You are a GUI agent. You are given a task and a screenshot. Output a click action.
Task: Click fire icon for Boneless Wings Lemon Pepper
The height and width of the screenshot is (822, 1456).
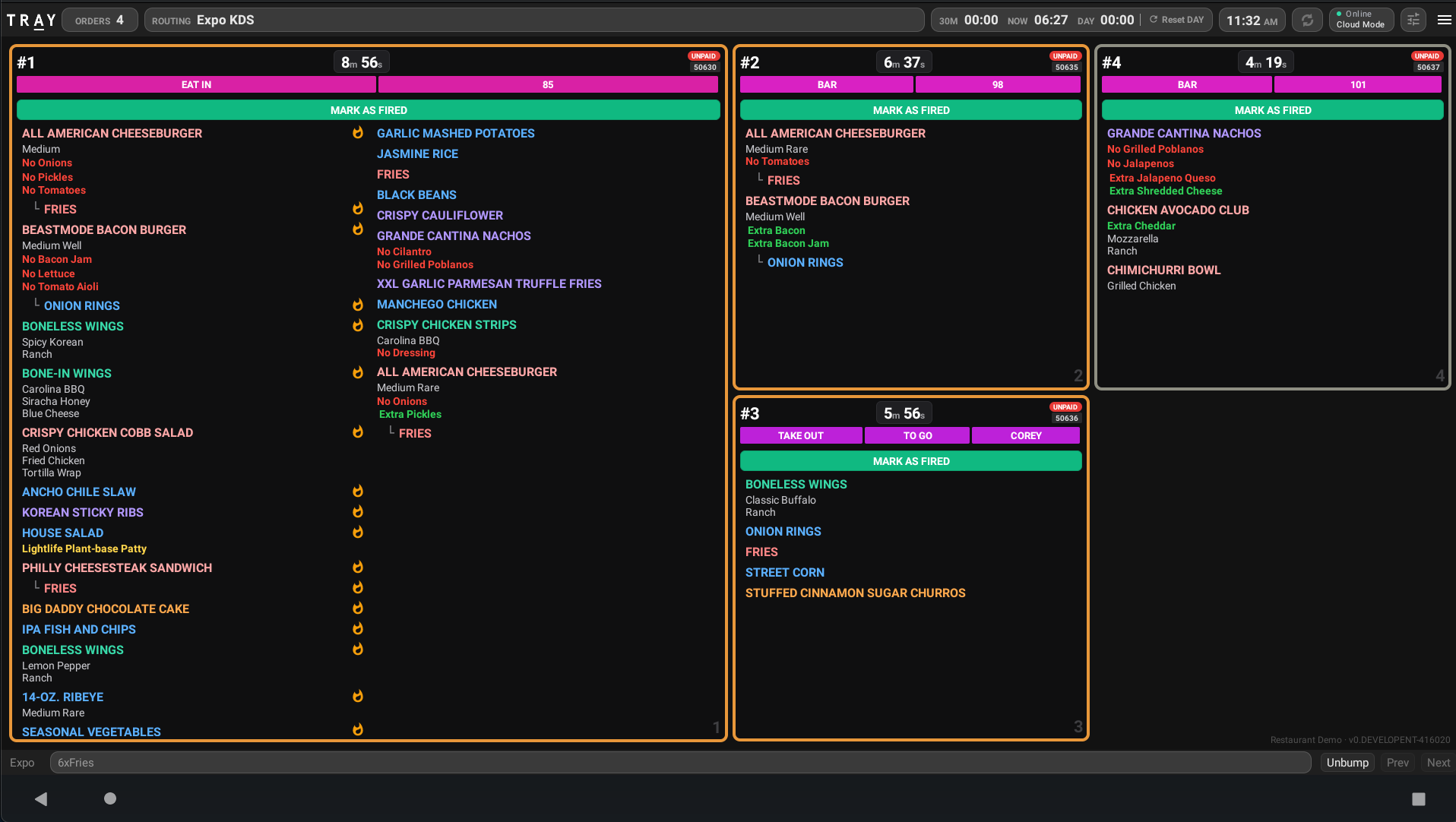357,650
